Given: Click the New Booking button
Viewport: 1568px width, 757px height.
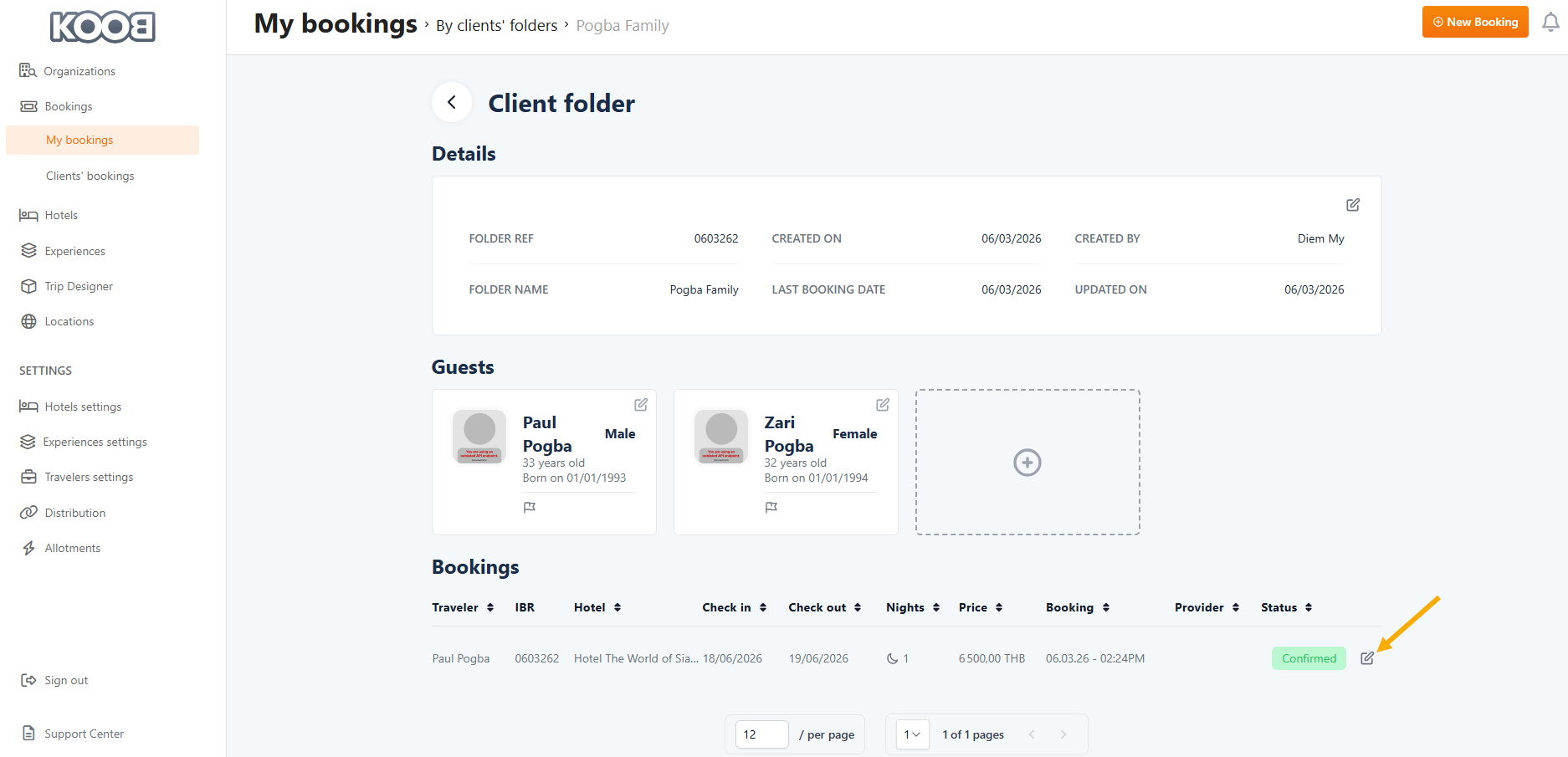Looking at the screenshot, I should click(1474, 22).
